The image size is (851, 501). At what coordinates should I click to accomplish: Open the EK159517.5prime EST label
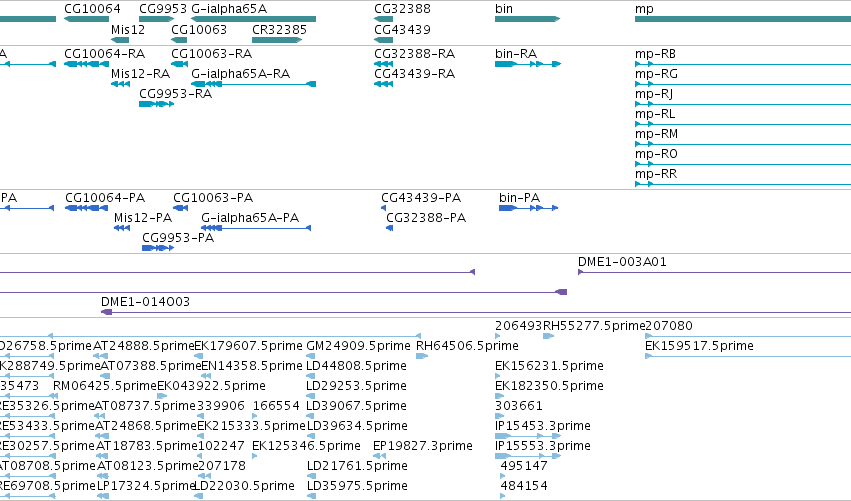point(699,346)
